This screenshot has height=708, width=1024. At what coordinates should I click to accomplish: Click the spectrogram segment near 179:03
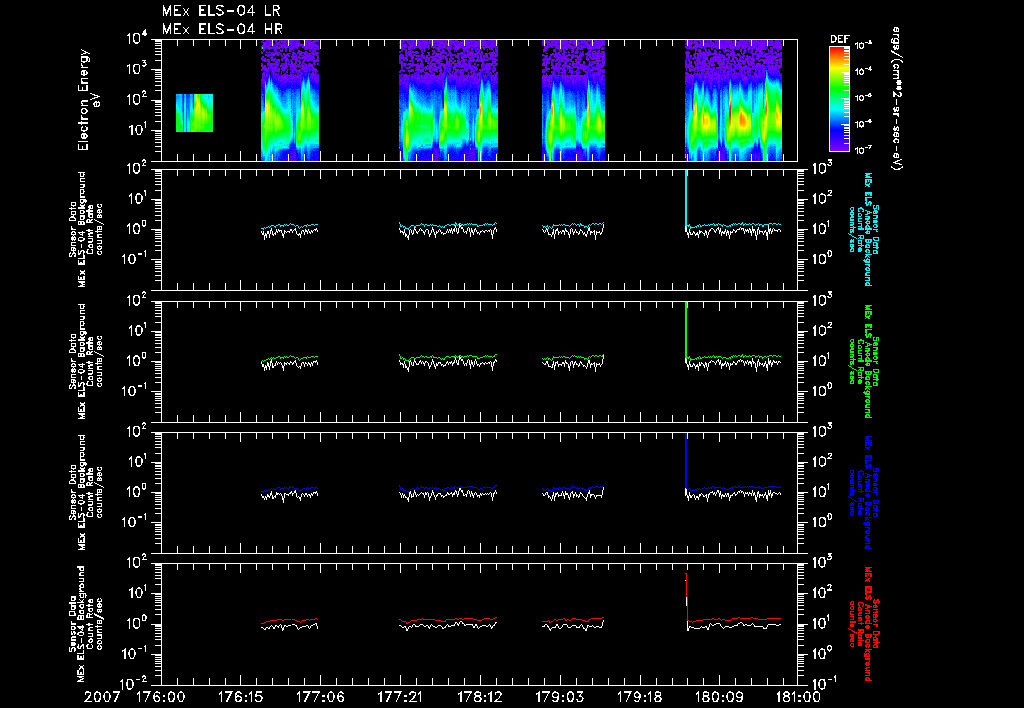(573, 100)
